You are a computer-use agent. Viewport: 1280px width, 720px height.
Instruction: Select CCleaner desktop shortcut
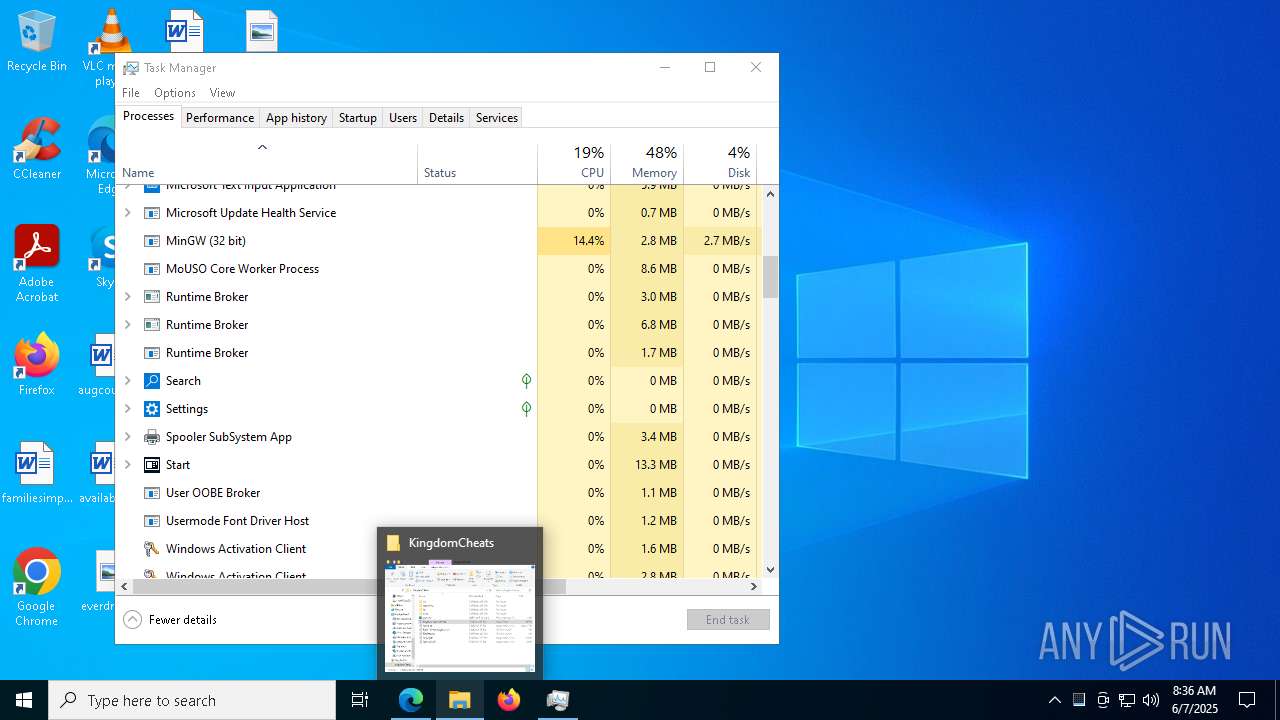coord(37,150)
